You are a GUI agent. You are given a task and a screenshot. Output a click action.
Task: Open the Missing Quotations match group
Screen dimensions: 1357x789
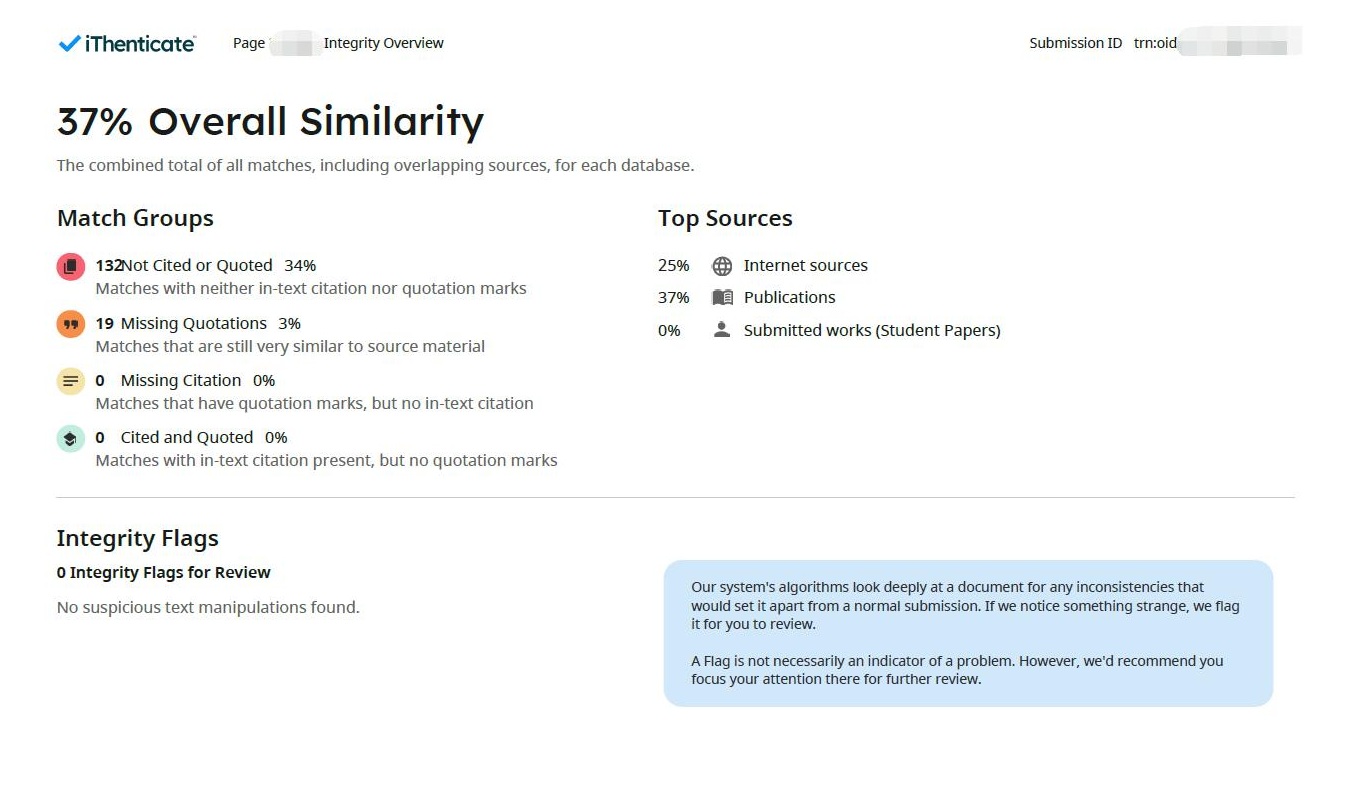pos(194,323)
